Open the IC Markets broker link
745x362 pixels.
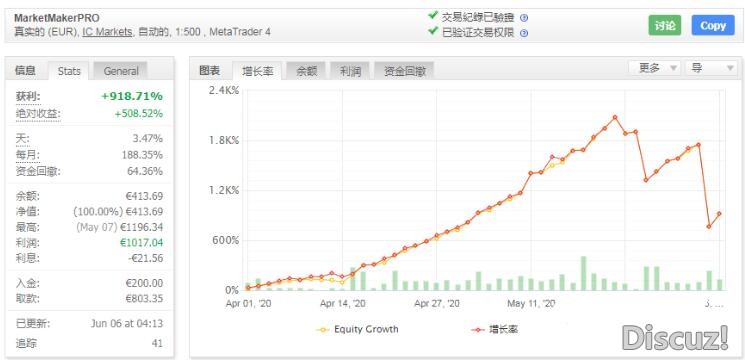tap(107, 32)
